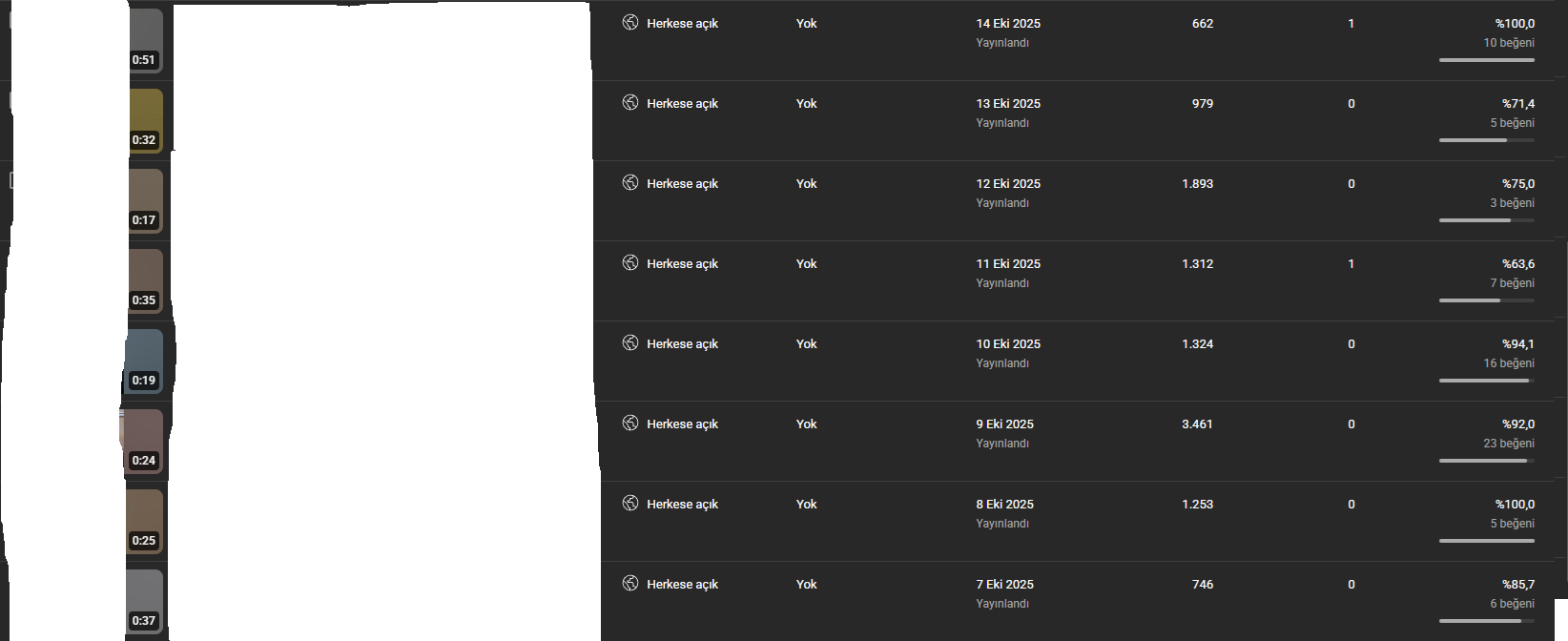Open 'Herkese açık' visibility for 746-view video

(x=682, y=585)
